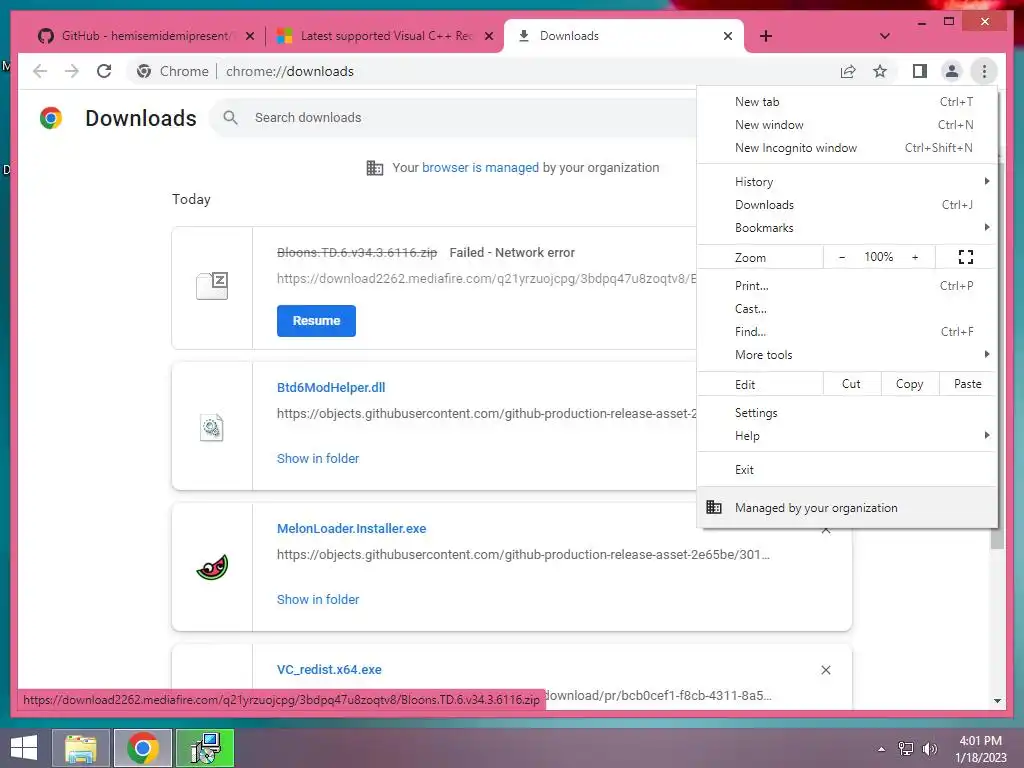Remove VC_redist.x64.exe from the list
1024x768 pixels.
[825, 670]
